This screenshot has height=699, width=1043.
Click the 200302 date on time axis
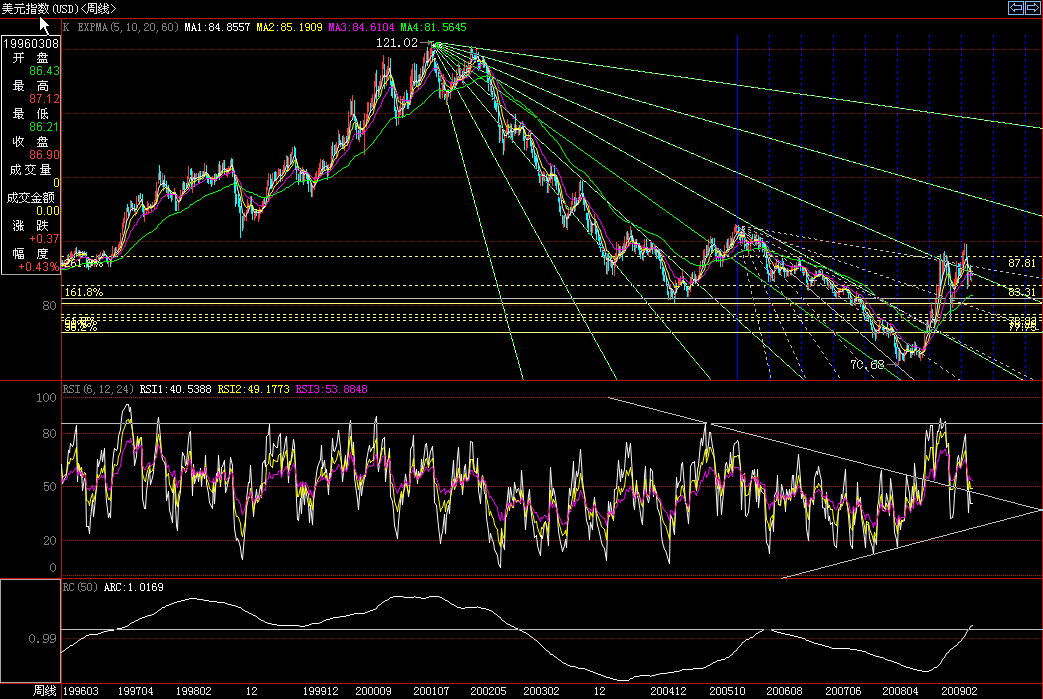point(541,691)
